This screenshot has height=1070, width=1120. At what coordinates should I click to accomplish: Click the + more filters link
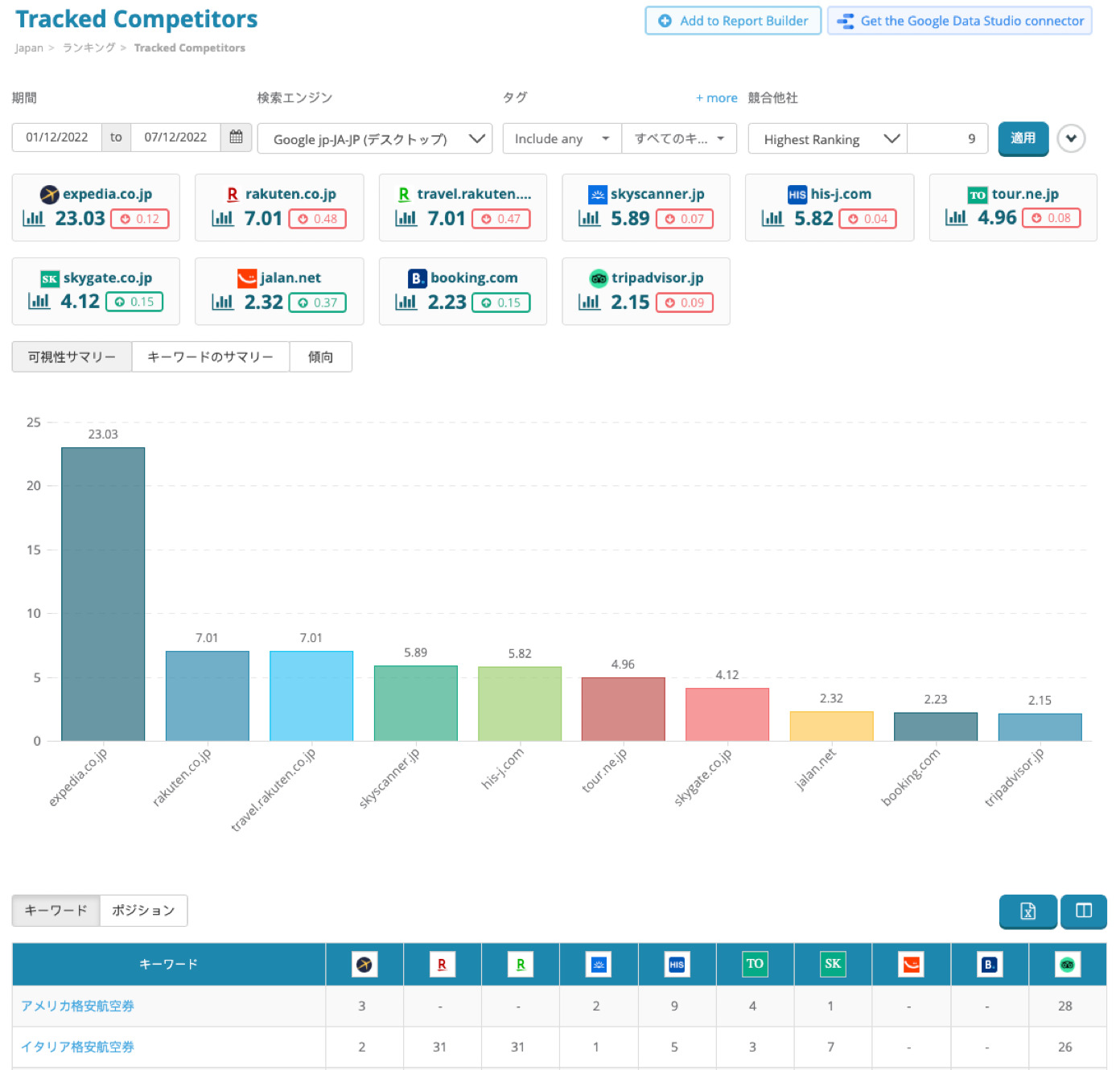point(717,97)
